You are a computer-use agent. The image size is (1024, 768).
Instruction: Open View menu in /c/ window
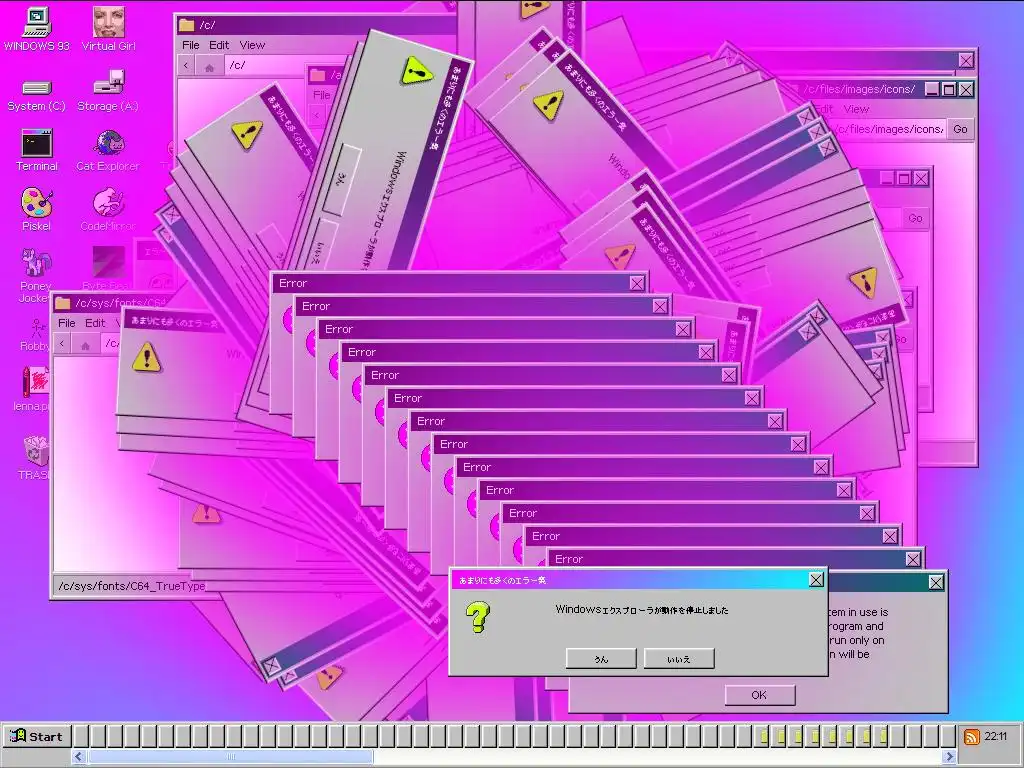point(252,45)
